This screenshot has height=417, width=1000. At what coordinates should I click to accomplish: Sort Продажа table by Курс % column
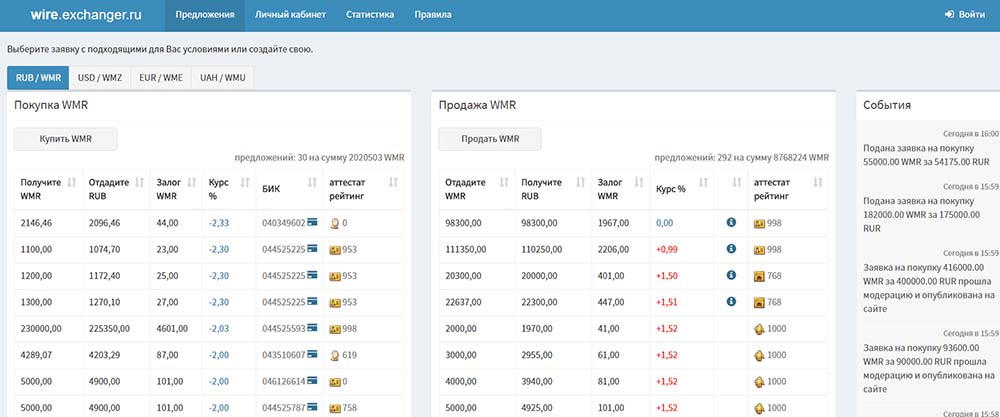tap(703, 182)
